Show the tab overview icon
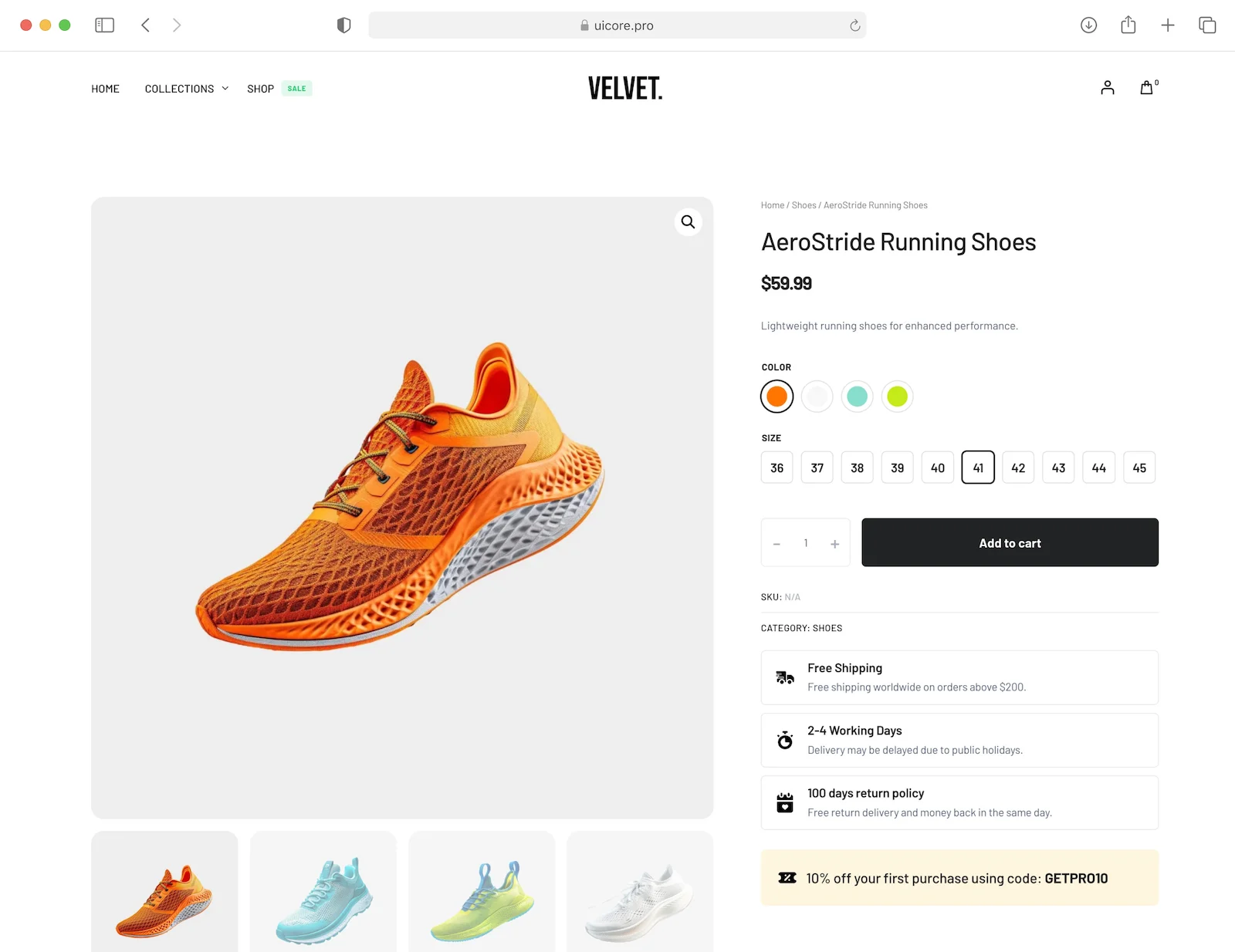The width and height of the screenshot is (1235, 952). coord(1207,25)
